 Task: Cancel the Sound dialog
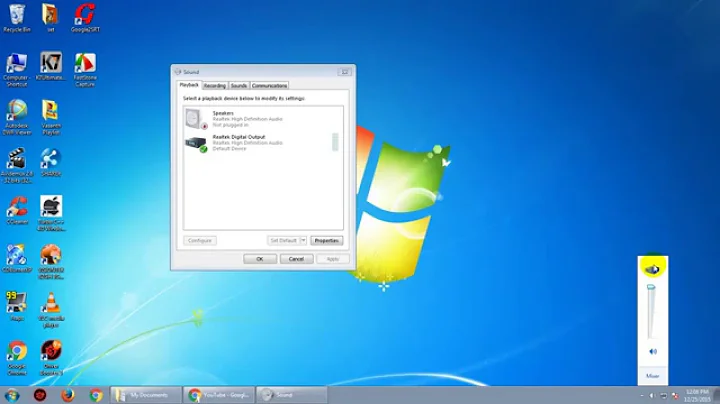(295, 259)
